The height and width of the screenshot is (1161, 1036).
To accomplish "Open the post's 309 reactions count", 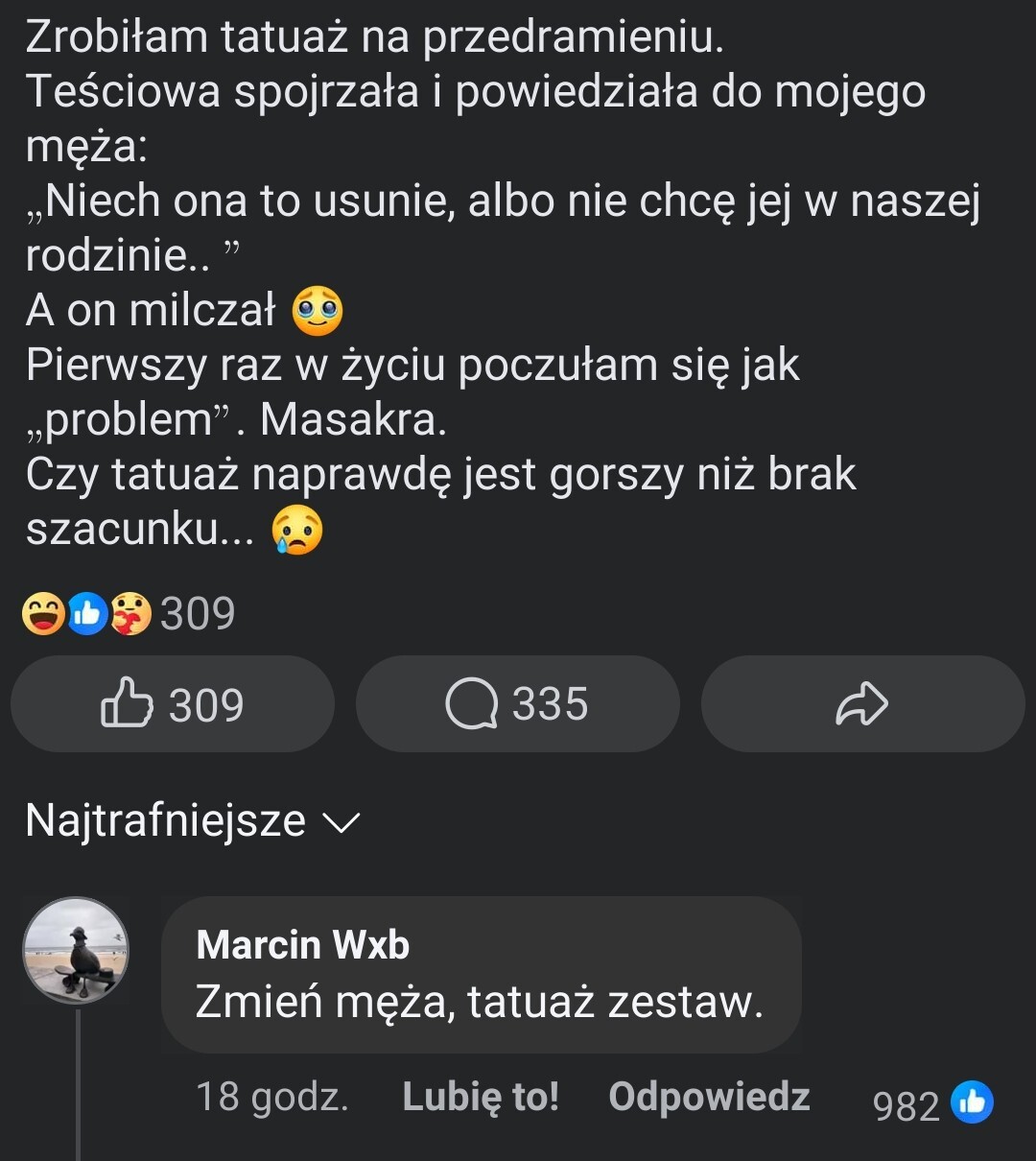I will click(x=198, y=614).
